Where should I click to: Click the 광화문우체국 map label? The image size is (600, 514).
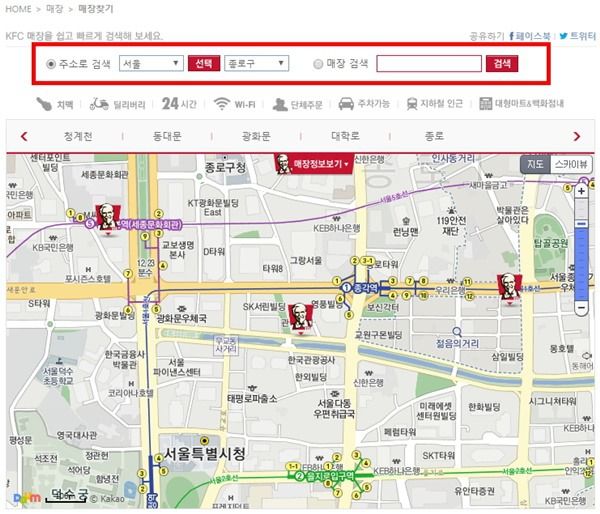[x=182, y=318]
